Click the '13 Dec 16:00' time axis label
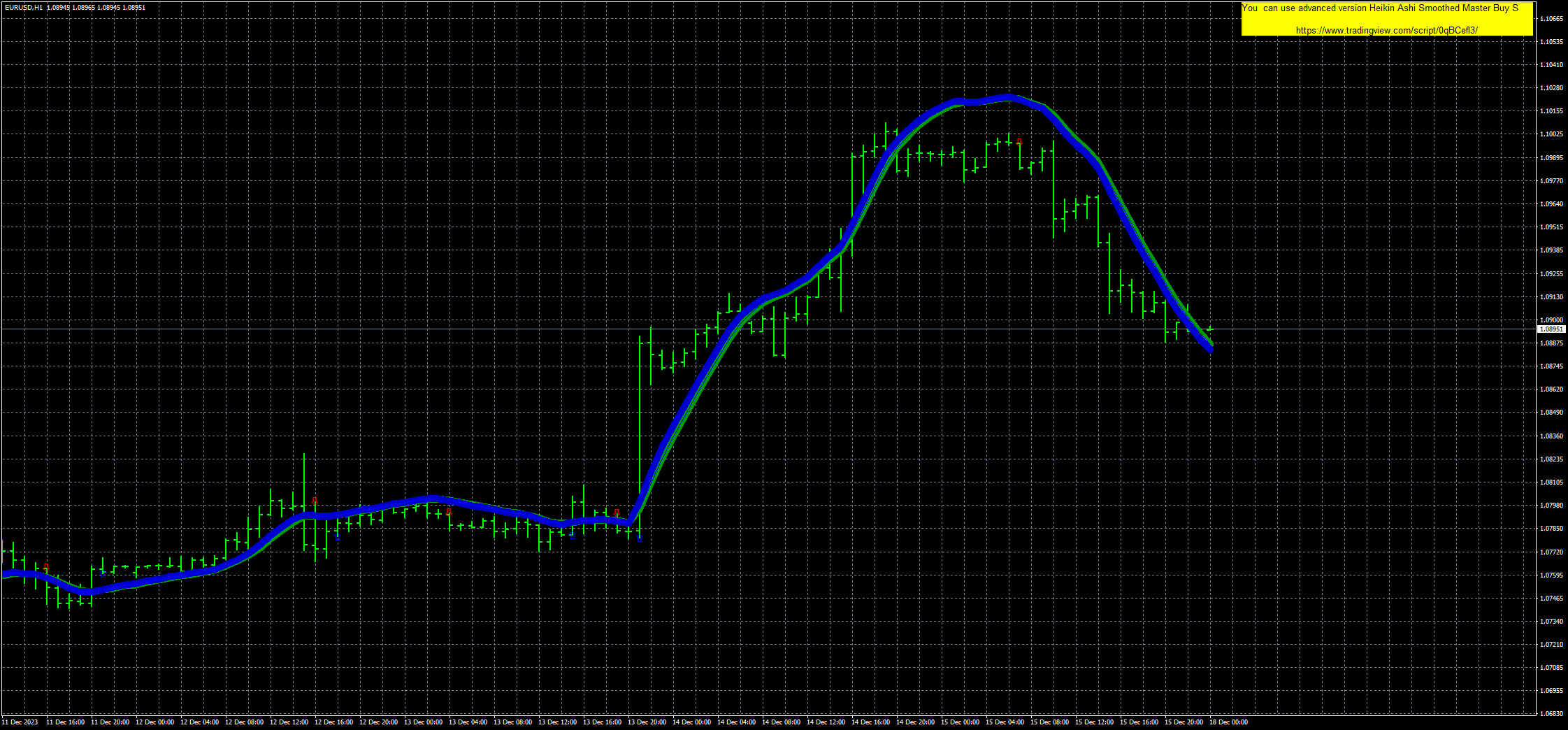Image resolution: width=1568 pixels, height=730 pixels. 602,722
